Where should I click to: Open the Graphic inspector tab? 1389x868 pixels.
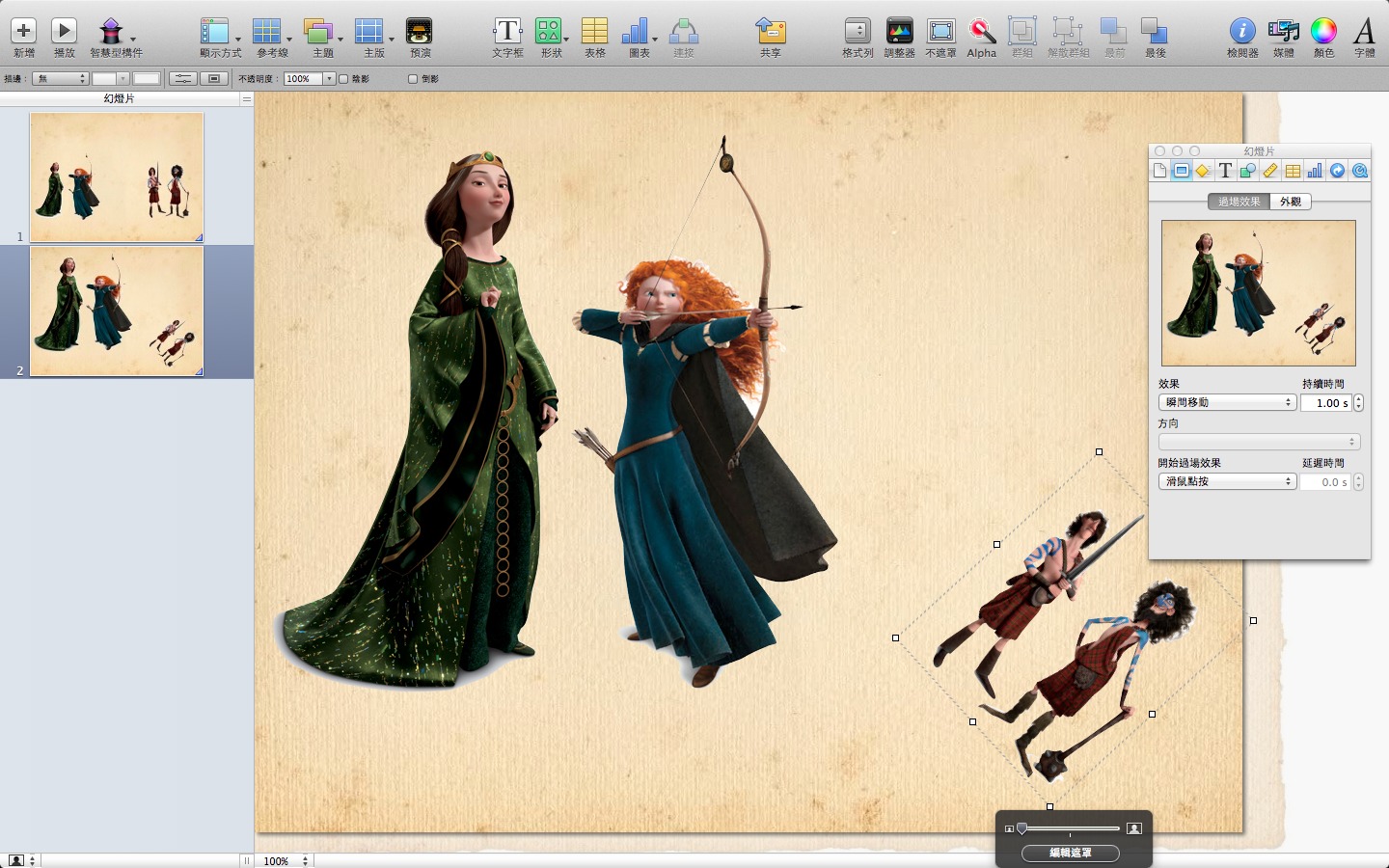click(x=1247, y=171)
